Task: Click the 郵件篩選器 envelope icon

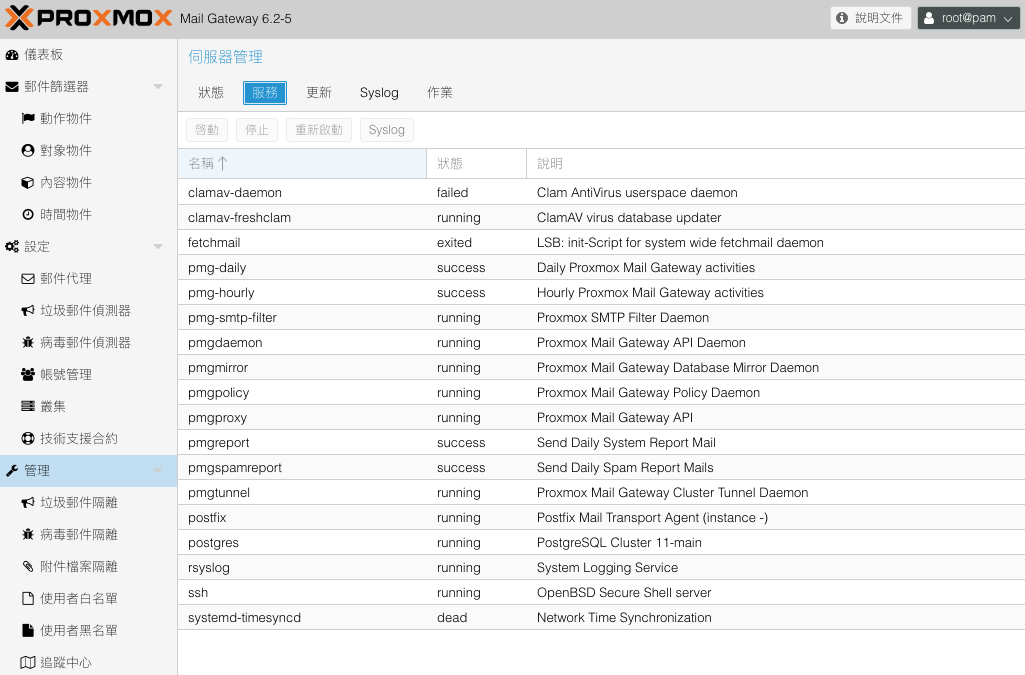Action: pyautogui.click(x=12, y=87)
